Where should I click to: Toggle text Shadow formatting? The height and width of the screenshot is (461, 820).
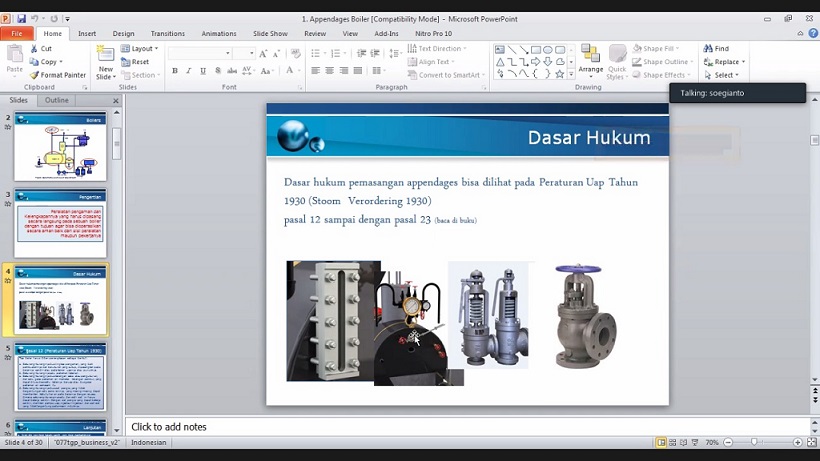218,71
